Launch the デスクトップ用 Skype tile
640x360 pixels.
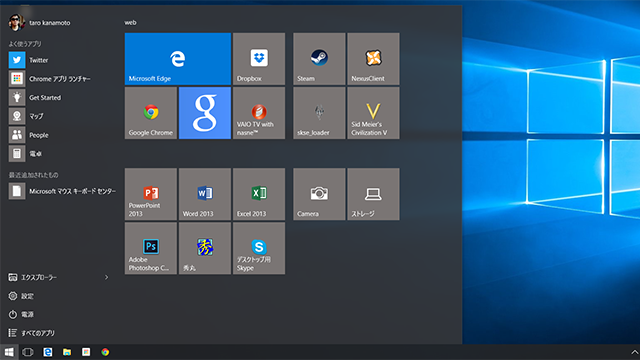click(x=259, y=248)
